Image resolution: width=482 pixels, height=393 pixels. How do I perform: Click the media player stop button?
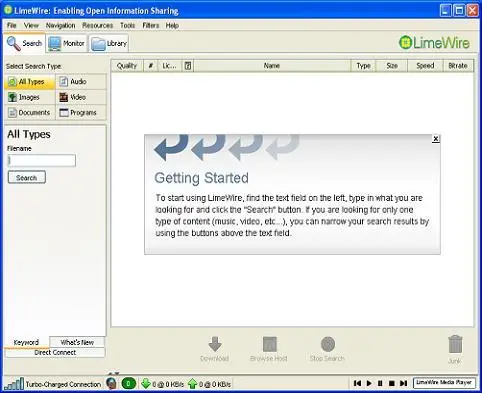(x=392, y=383)
